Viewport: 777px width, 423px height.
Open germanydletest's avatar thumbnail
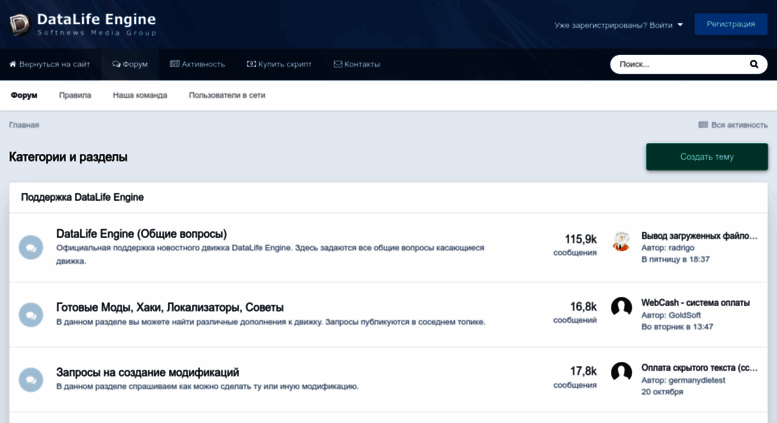(621, 372)
